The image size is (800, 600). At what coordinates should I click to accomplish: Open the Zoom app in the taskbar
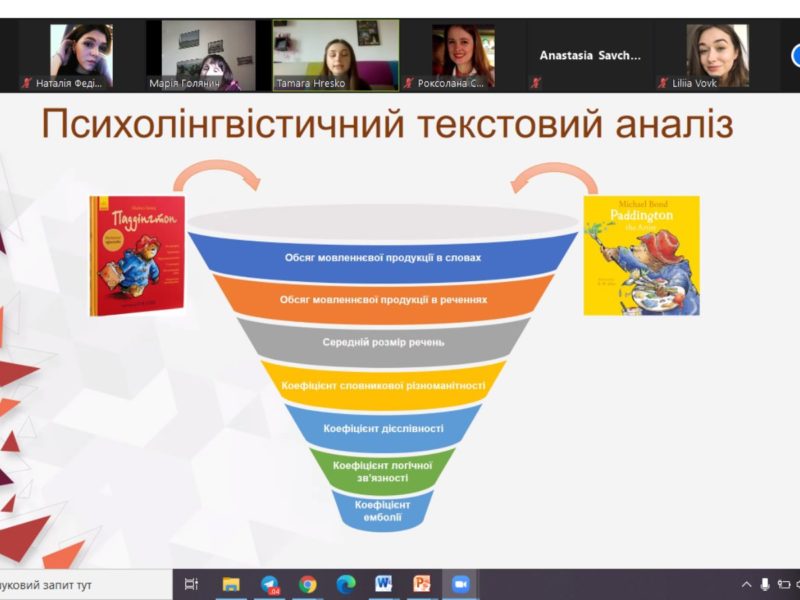[461, 584]
